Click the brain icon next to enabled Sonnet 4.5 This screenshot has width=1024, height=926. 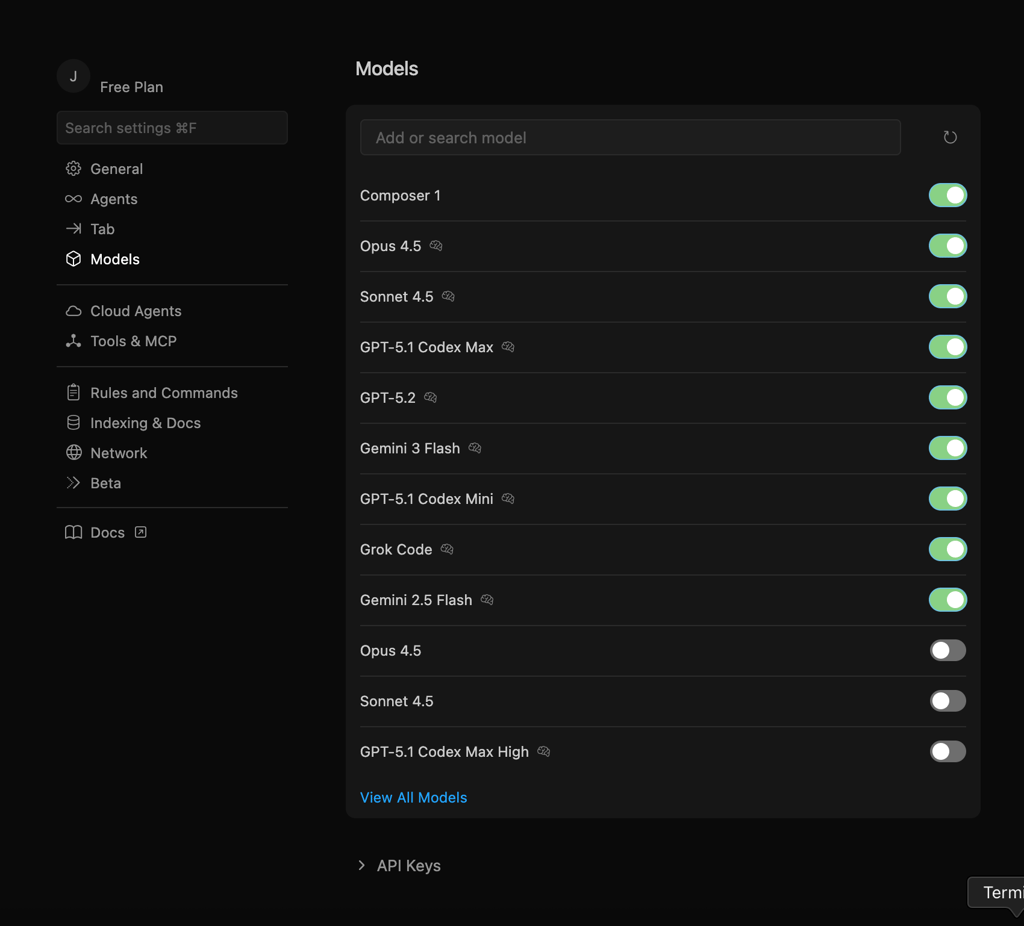pyautogui.click(x=448, y=296)
